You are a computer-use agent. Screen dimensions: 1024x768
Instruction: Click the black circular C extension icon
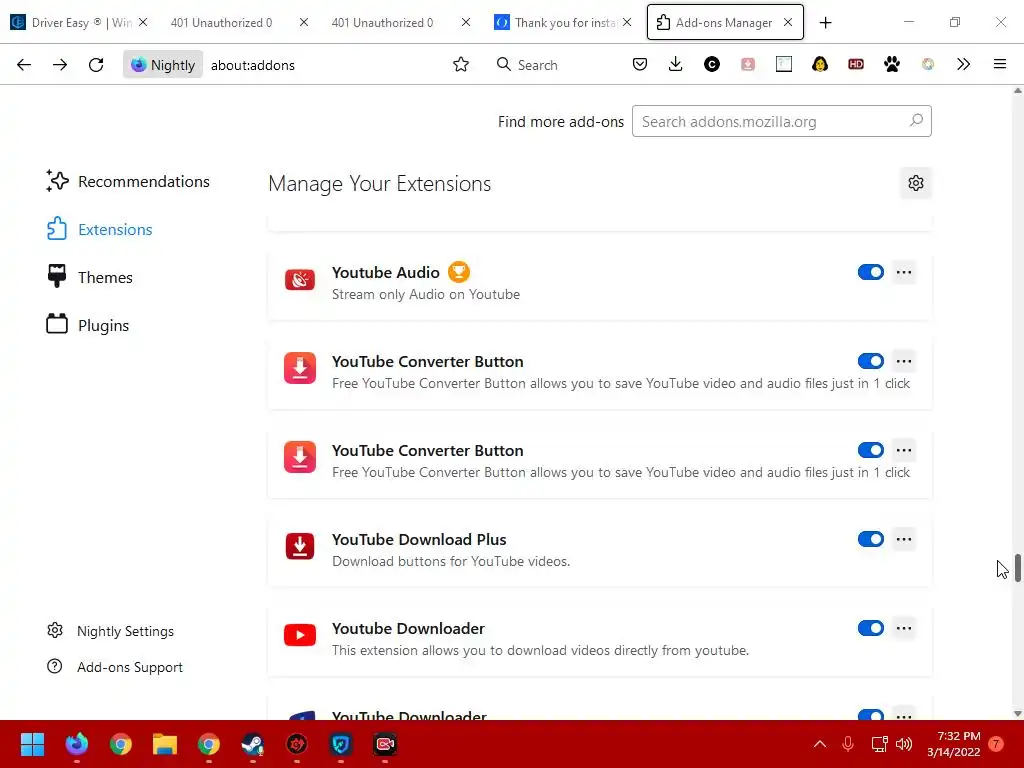click(712, 64)
